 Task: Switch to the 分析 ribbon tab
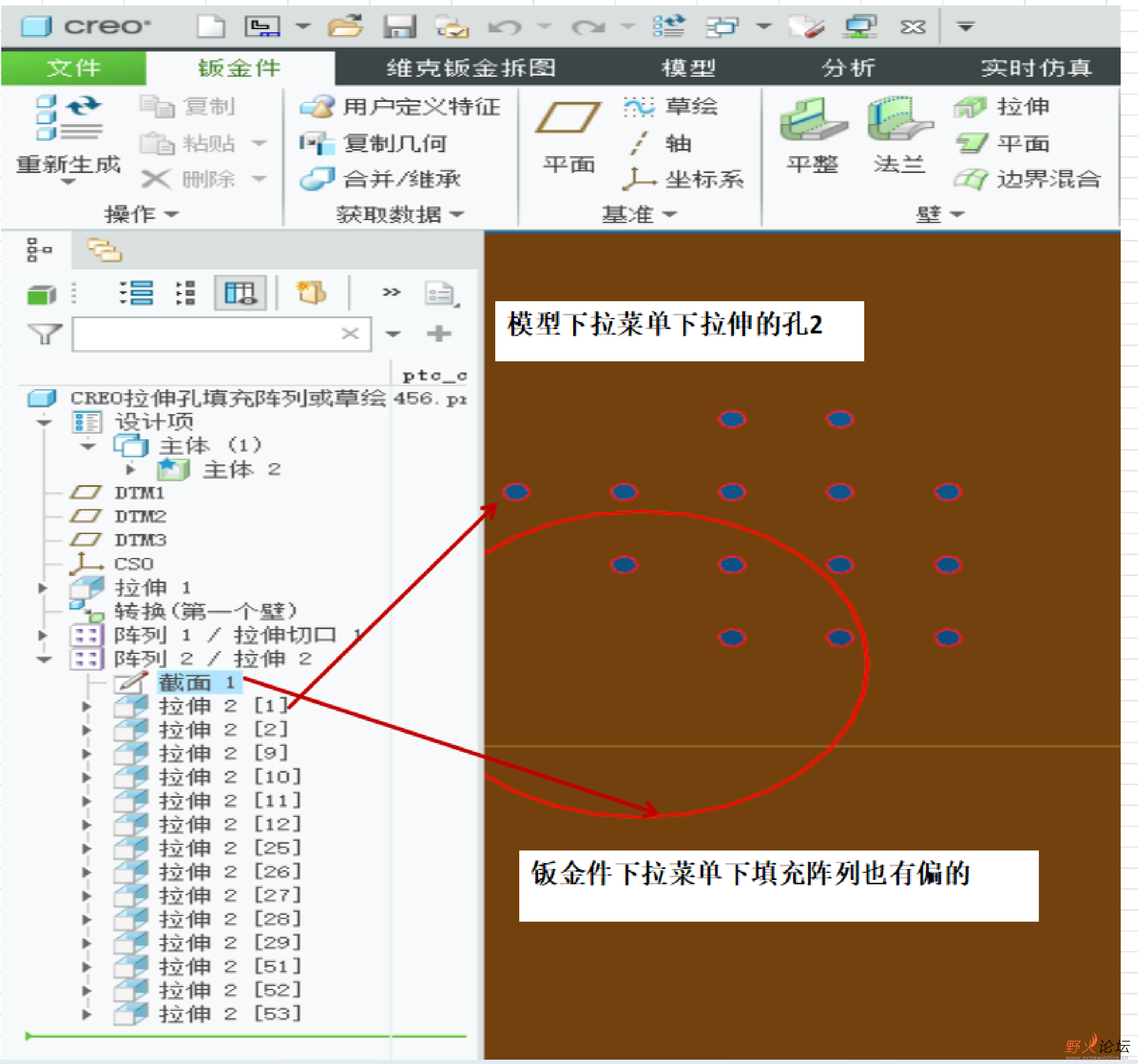pos(849,68)
